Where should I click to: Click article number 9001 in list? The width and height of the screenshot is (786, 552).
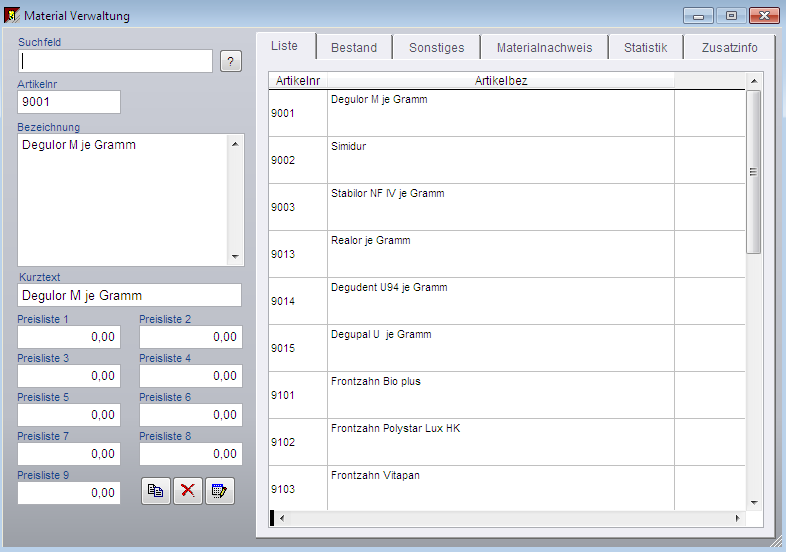(x=283, y=113)
